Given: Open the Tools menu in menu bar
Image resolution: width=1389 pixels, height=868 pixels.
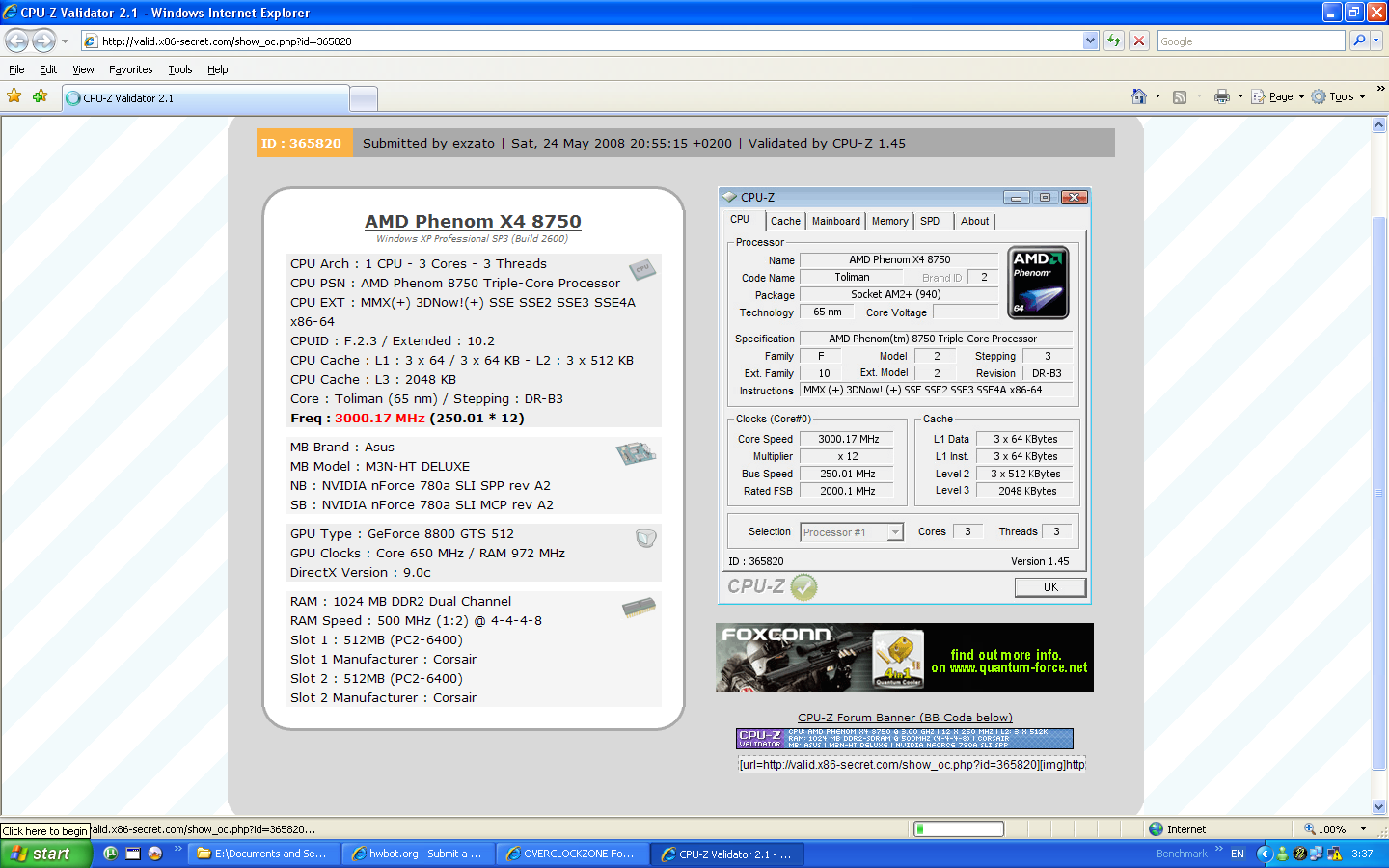Looking at the screenshot, I should click(x=179, y=69).
